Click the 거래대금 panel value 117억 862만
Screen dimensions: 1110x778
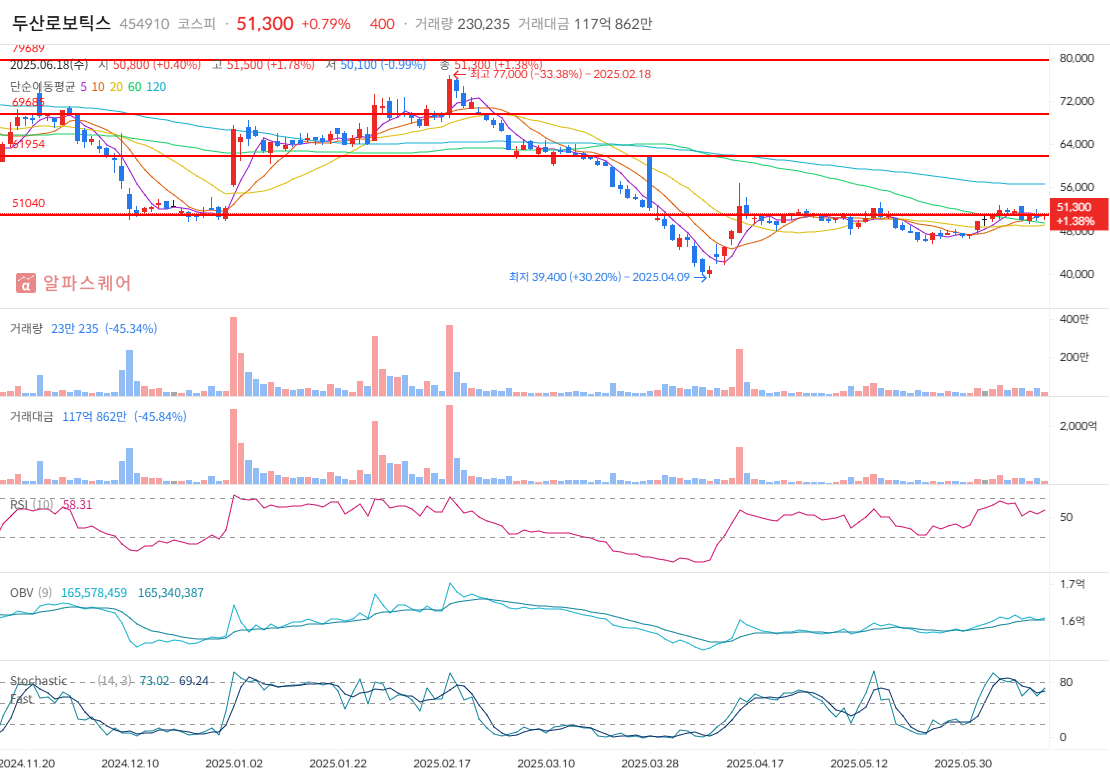tap(94, 417)
